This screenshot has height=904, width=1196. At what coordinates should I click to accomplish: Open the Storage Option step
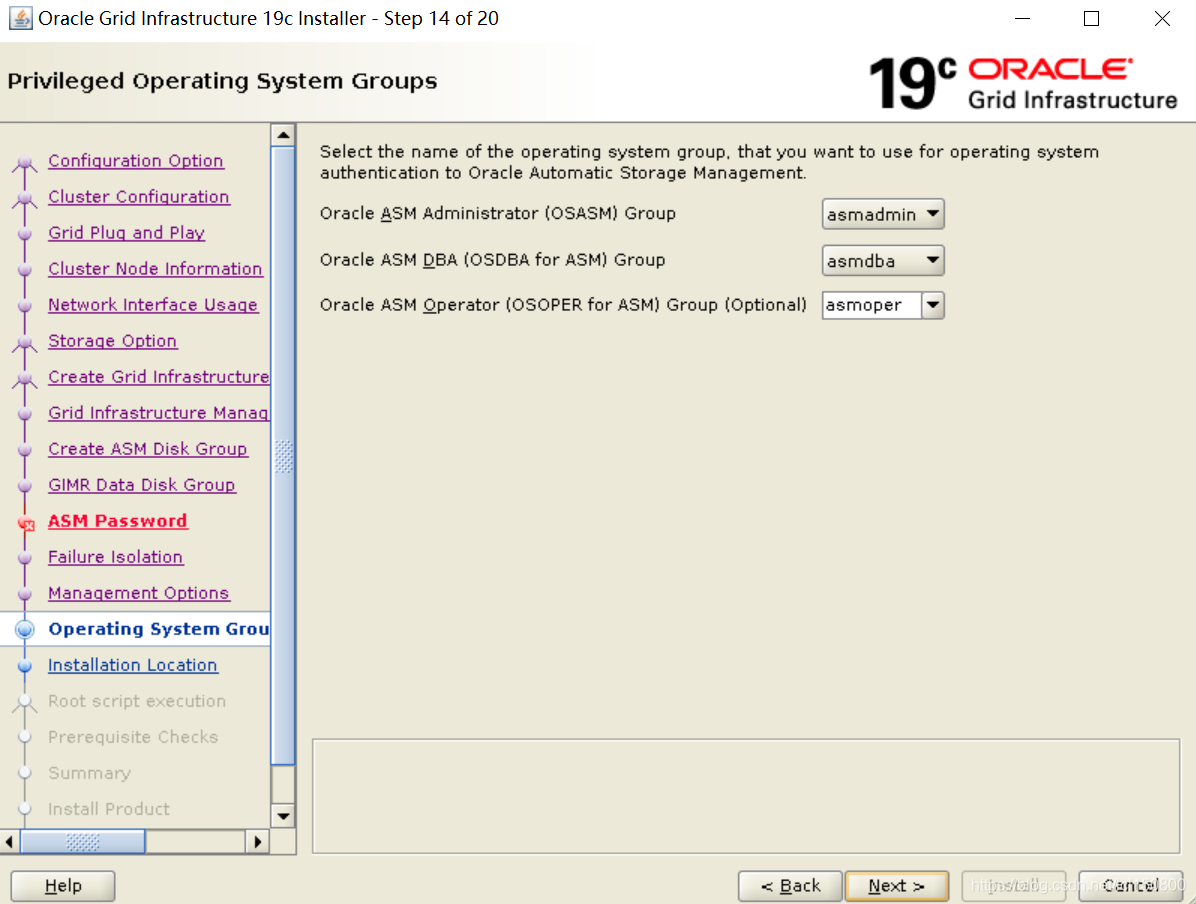click(112, 341)
